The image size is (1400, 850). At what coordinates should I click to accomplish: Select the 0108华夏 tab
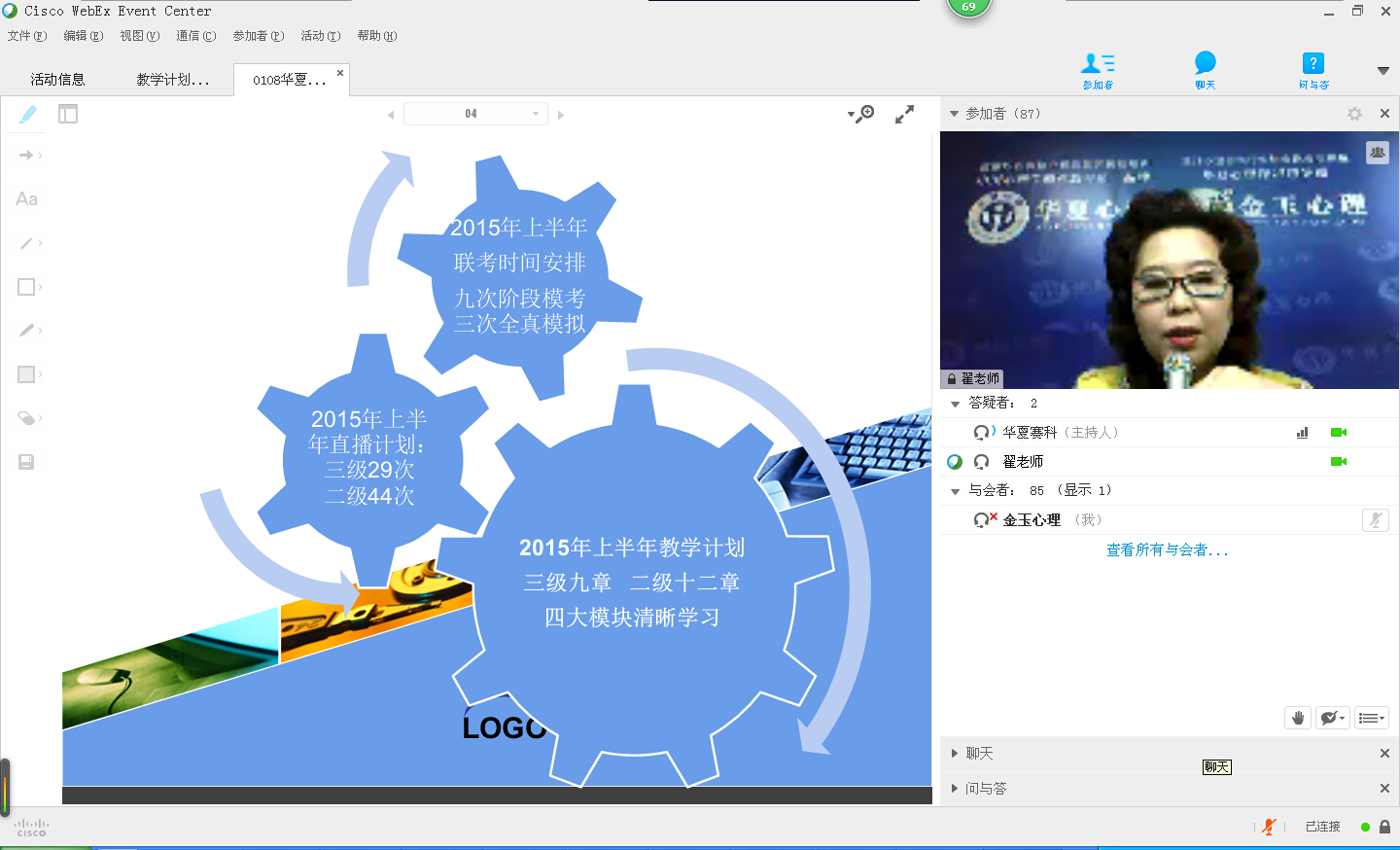289,80
